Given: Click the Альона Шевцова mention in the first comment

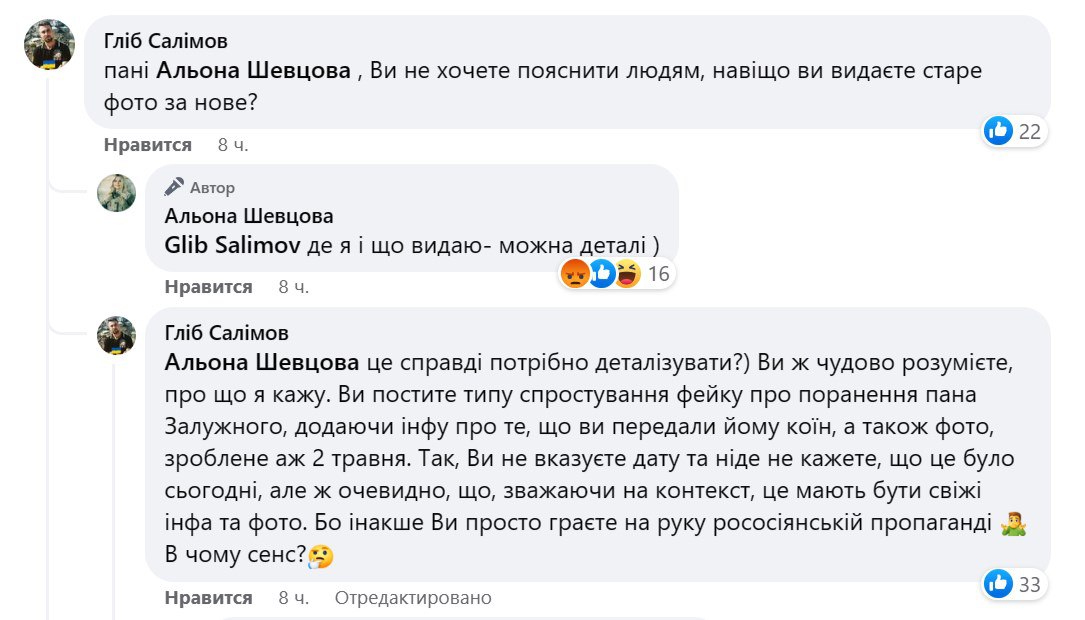Looking at the screenshot, I should pos(254,71).
